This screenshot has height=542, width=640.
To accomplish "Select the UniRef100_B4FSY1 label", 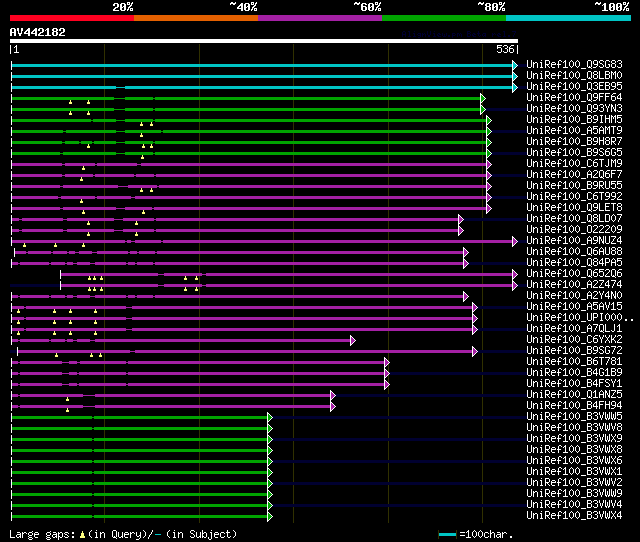I will [x=574, y=384].
